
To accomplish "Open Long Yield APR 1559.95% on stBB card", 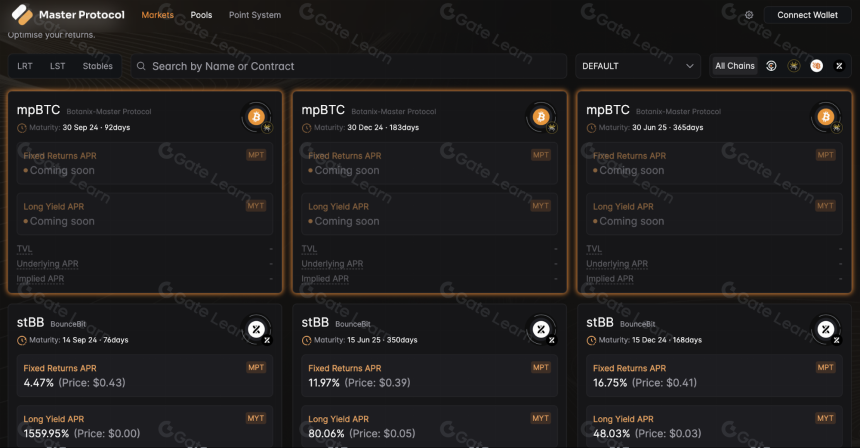I will point(145,427).
